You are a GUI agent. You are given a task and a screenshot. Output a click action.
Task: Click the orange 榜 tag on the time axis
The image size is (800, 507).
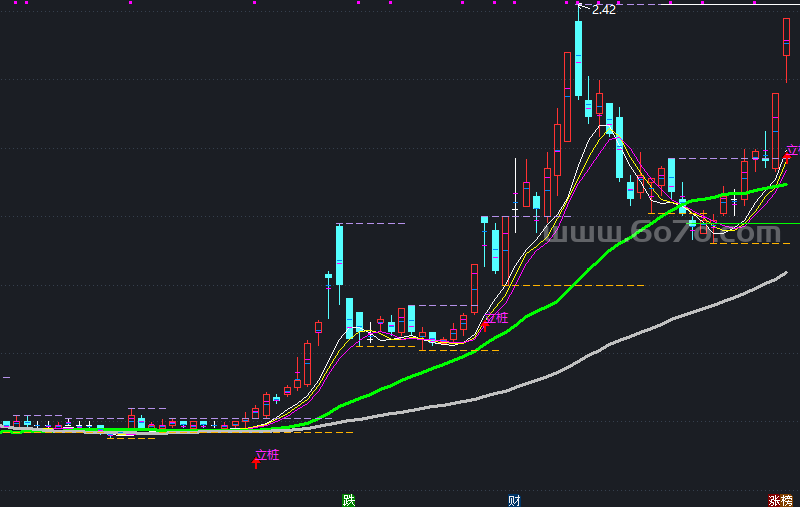click(787, 500)
